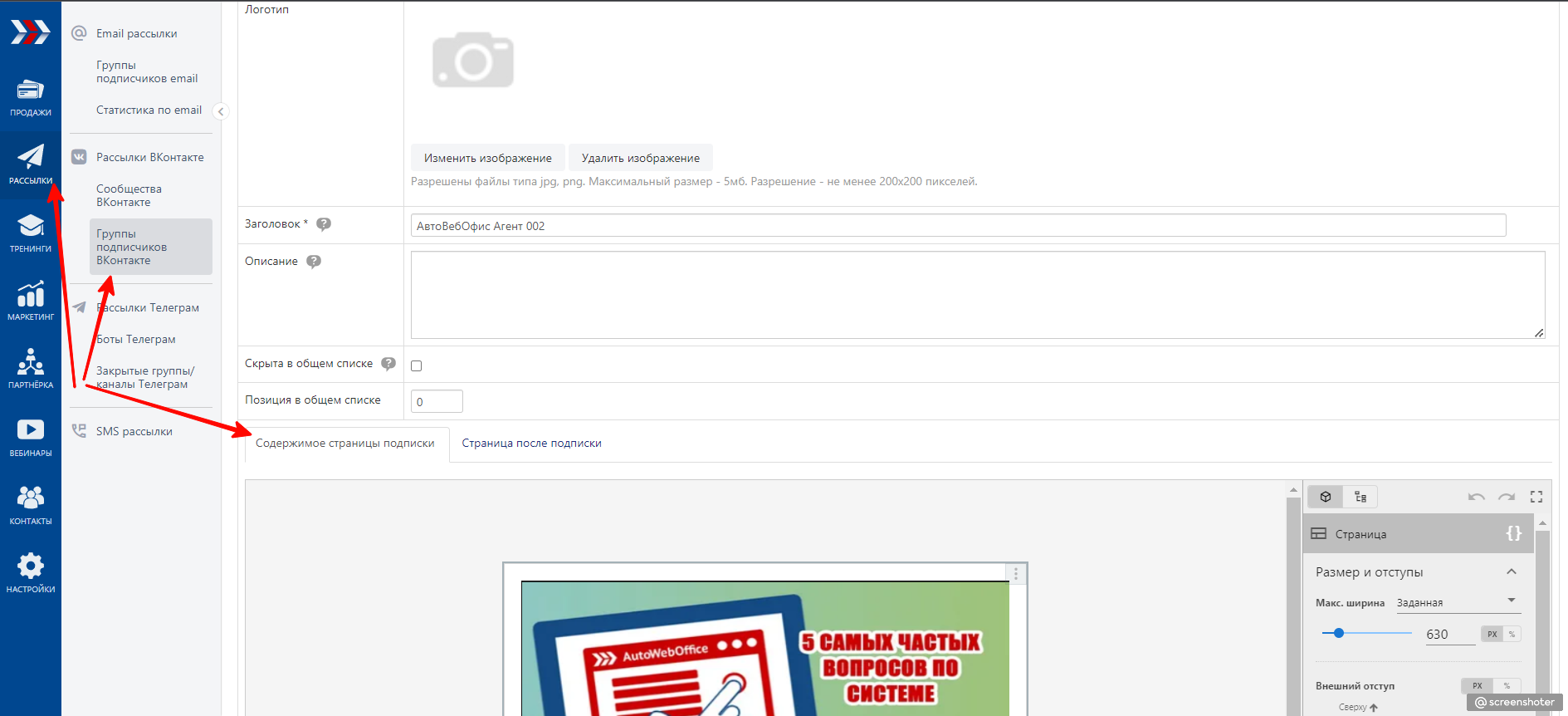Open the Продажи section in the sidebar
1568x716 pixels.
click(31, 98)
